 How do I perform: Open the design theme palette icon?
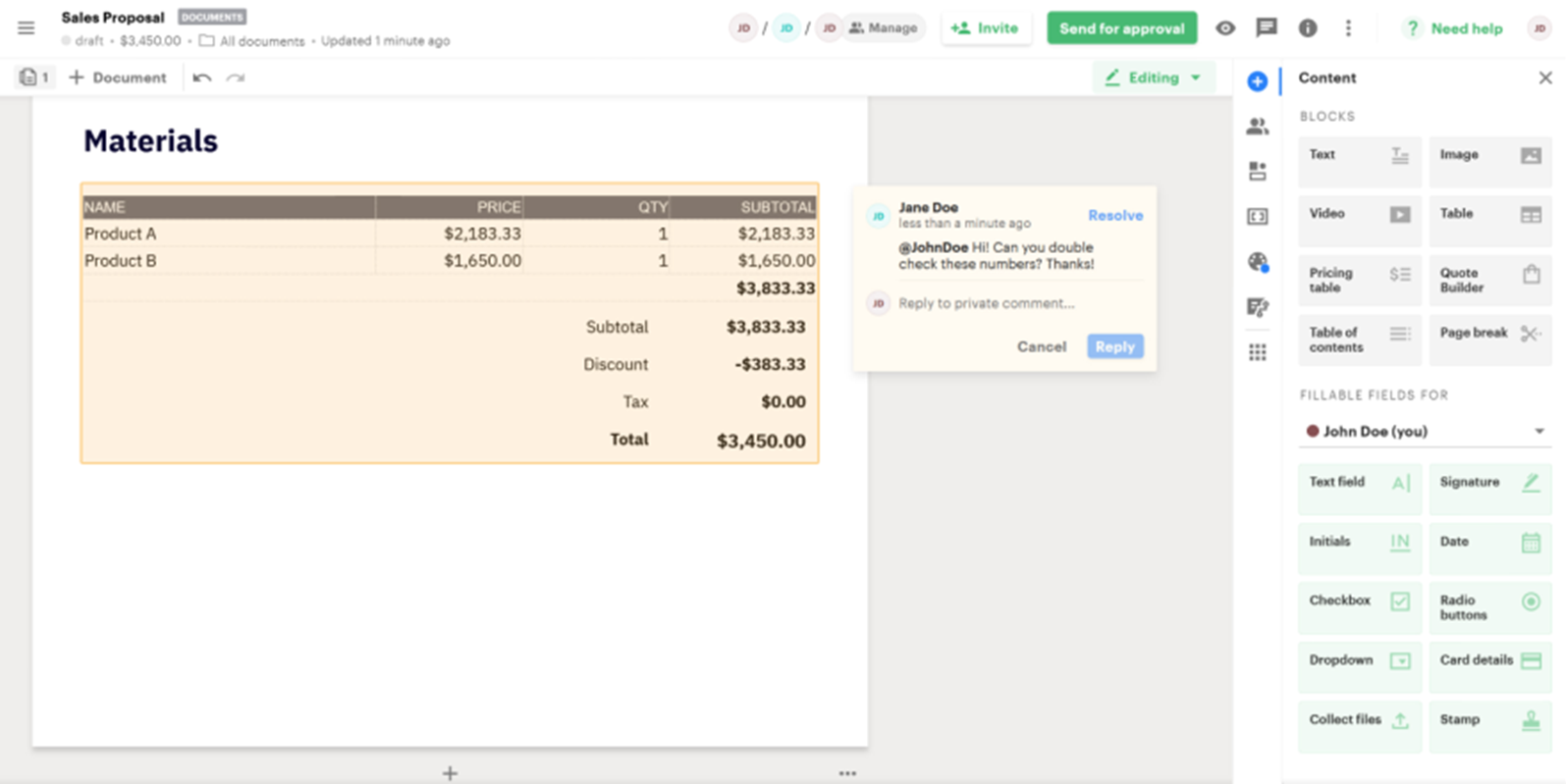click(1257, 262)
